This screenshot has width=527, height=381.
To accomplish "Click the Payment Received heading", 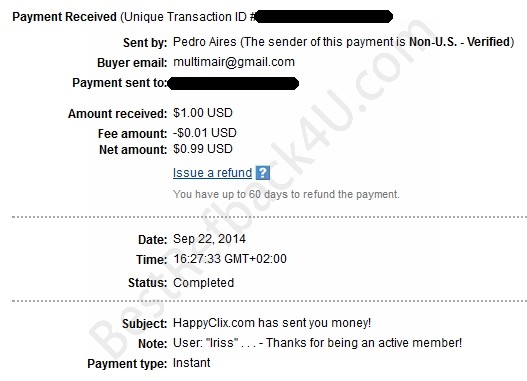I will (x=64, y=17).
